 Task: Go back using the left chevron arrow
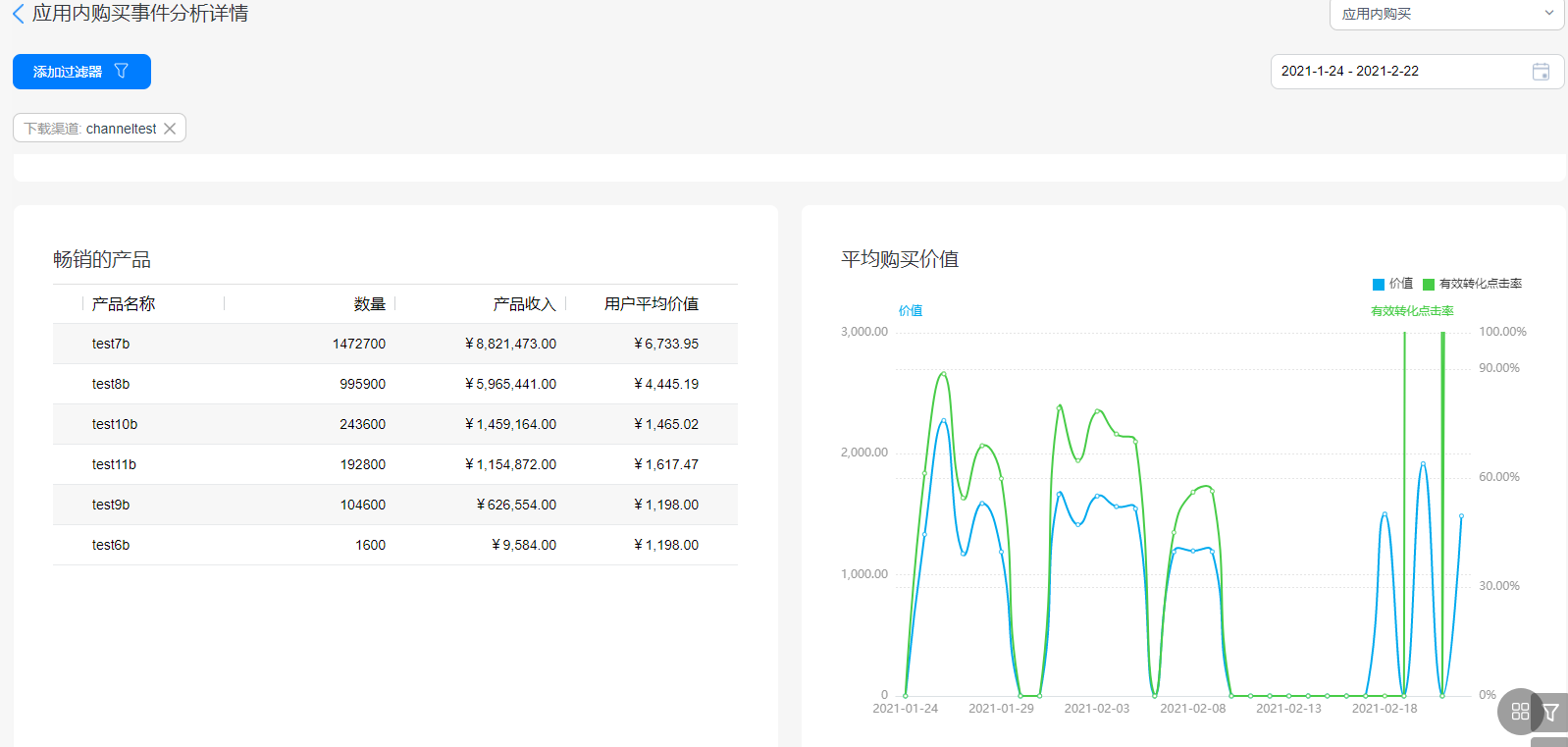(18, 14)
